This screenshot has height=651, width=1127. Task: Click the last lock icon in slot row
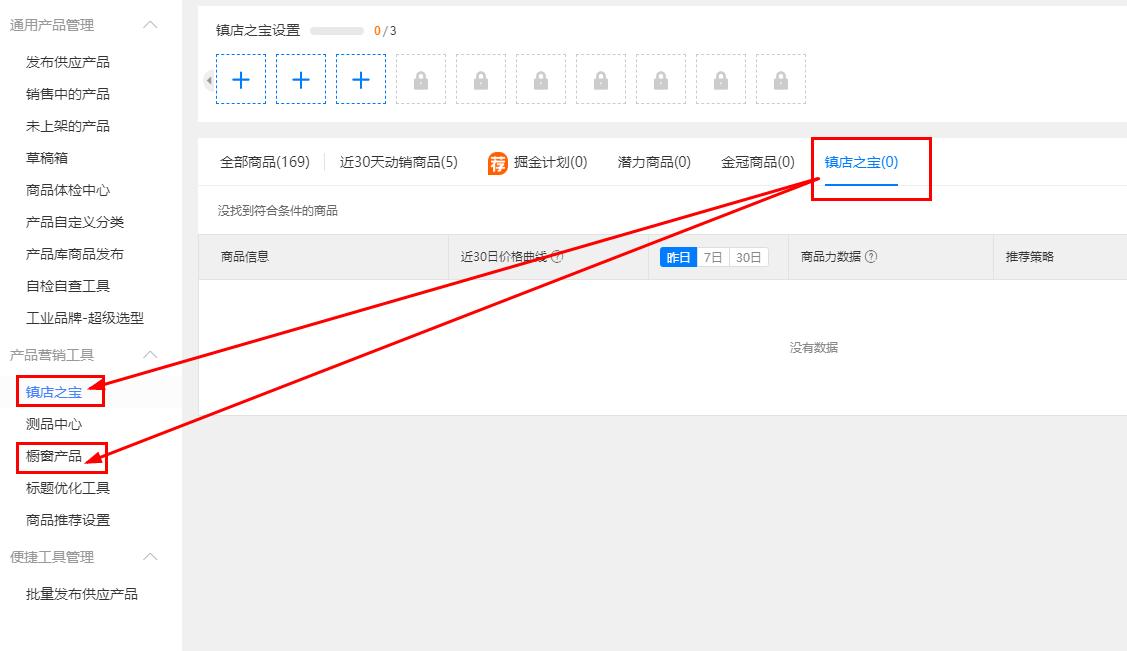[x=780, y=79]
